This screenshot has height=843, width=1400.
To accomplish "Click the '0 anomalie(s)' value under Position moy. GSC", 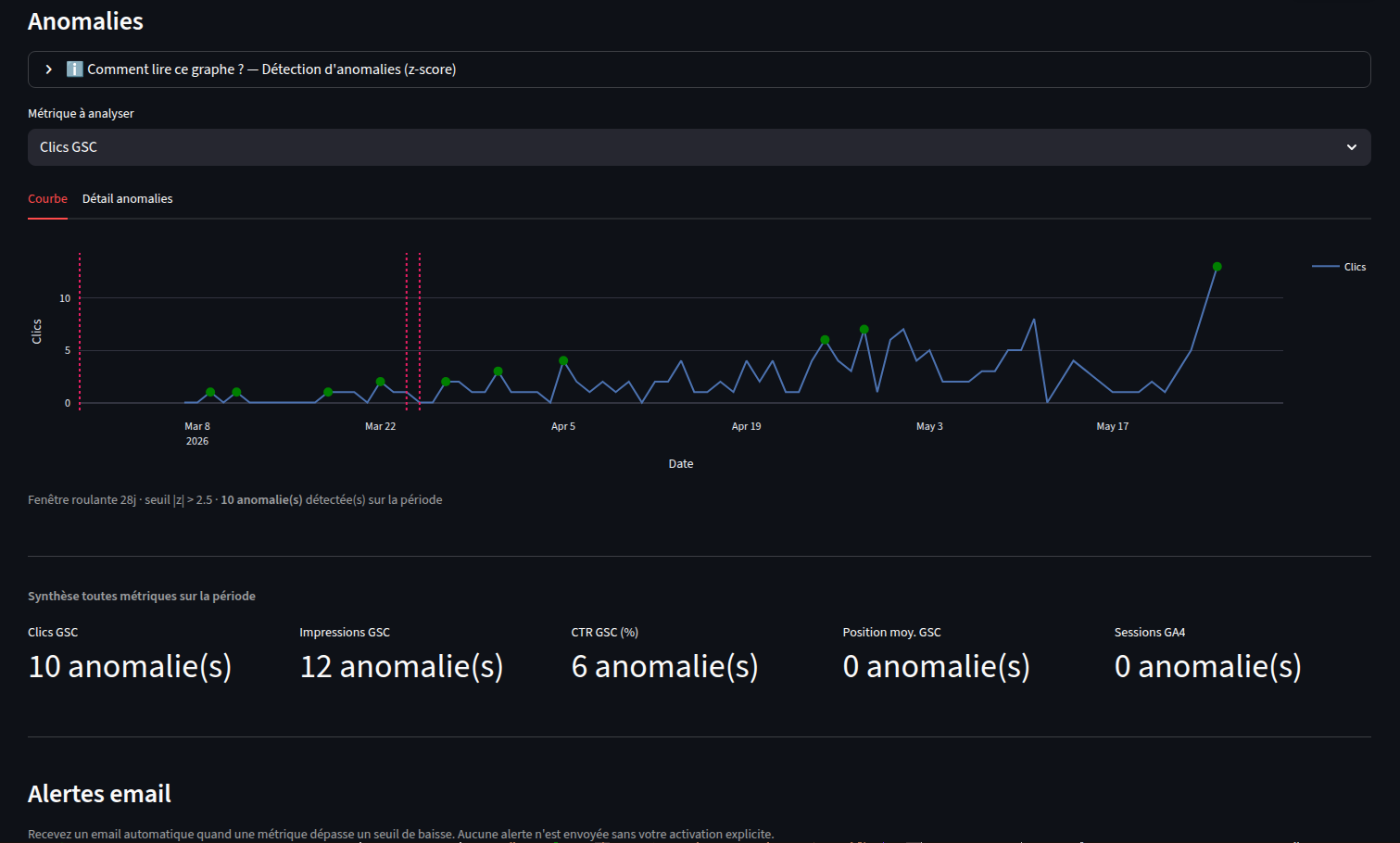I will click(936, 666).
